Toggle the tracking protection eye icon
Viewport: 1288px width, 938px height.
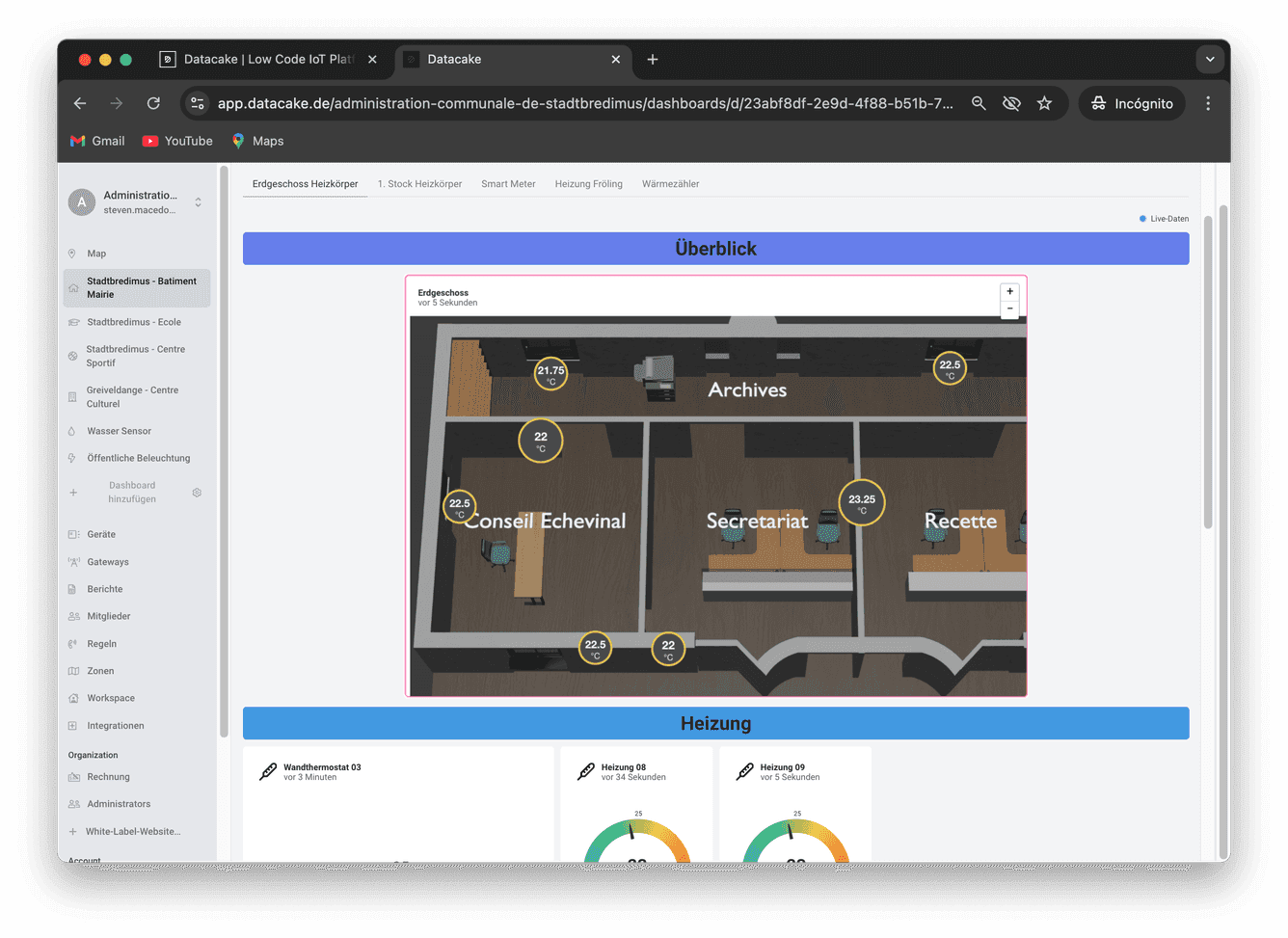(1011, 103)
